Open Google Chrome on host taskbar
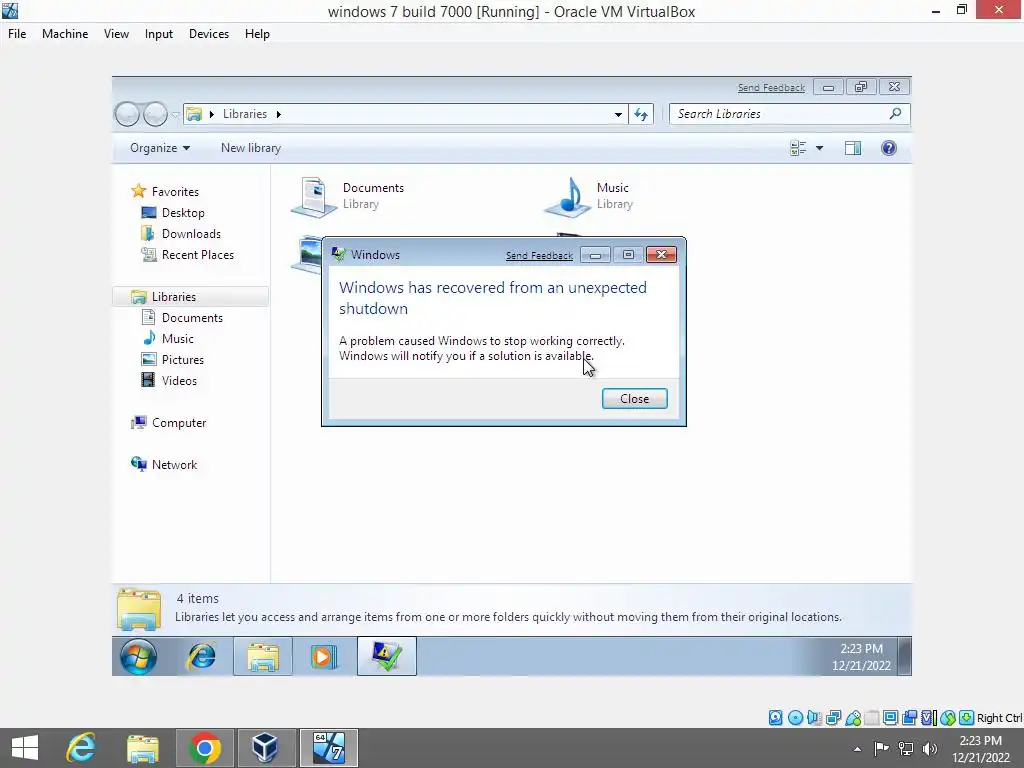 click(204, 748)
